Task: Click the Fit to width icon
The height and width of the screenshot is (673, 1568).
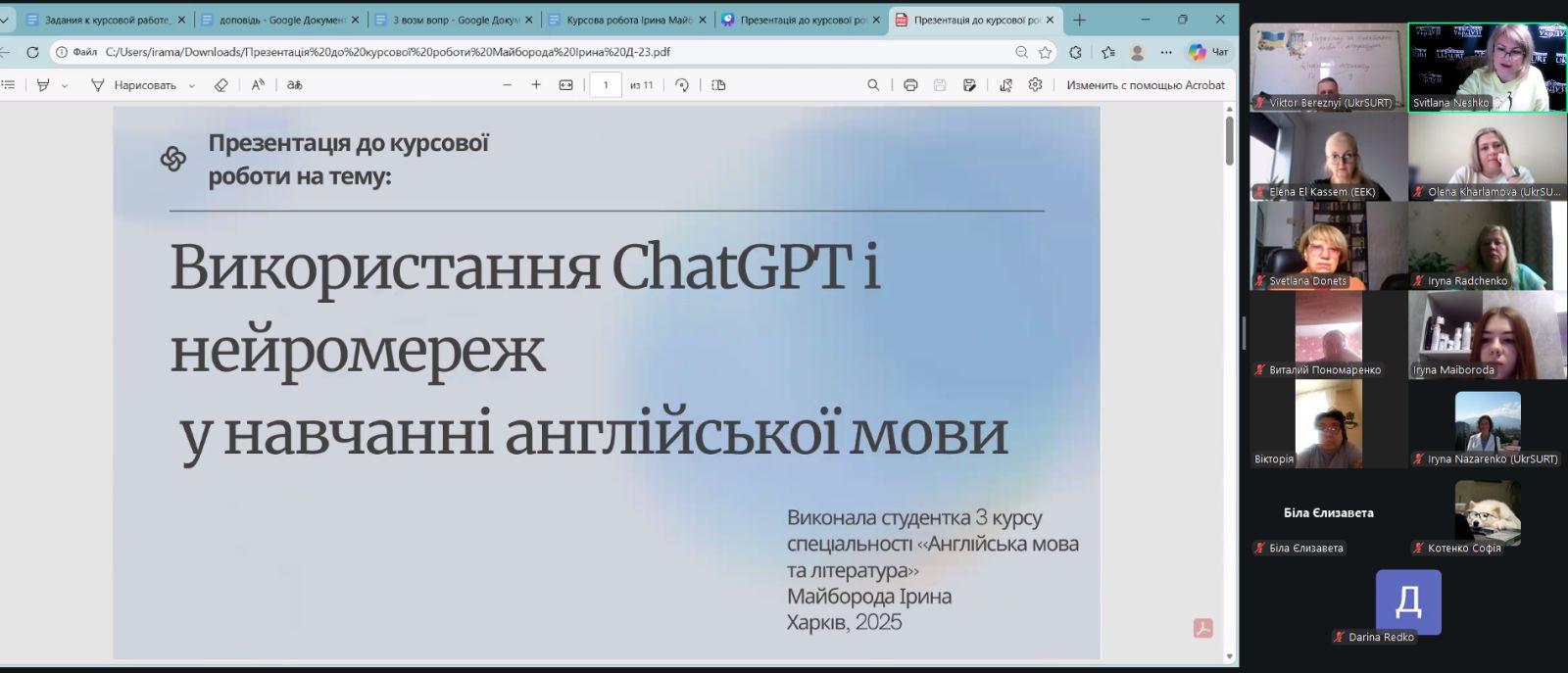Action: (x=565, y=85)
